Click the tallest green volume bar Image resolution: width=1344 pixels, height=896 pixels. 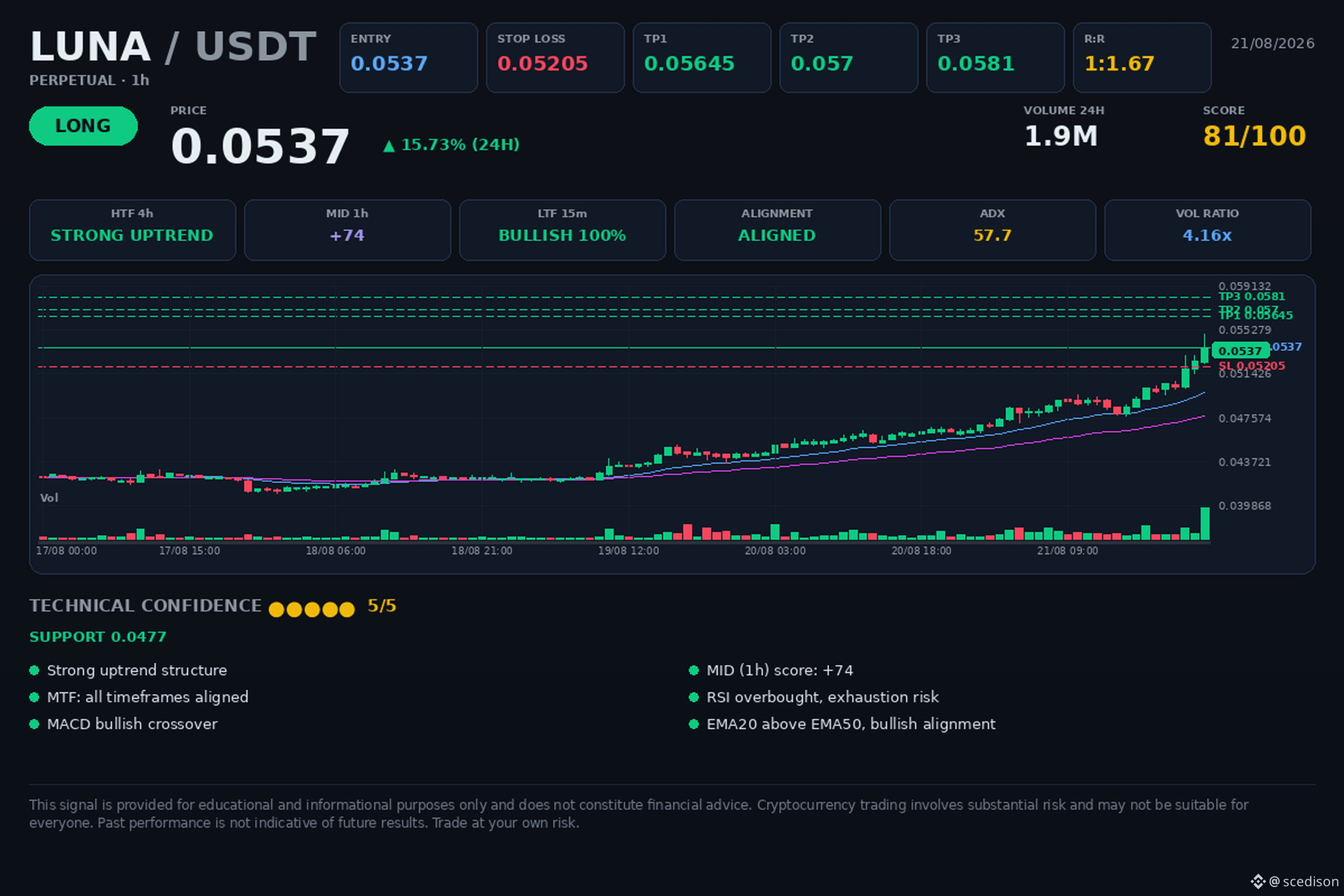click(x=1205, y=524)
